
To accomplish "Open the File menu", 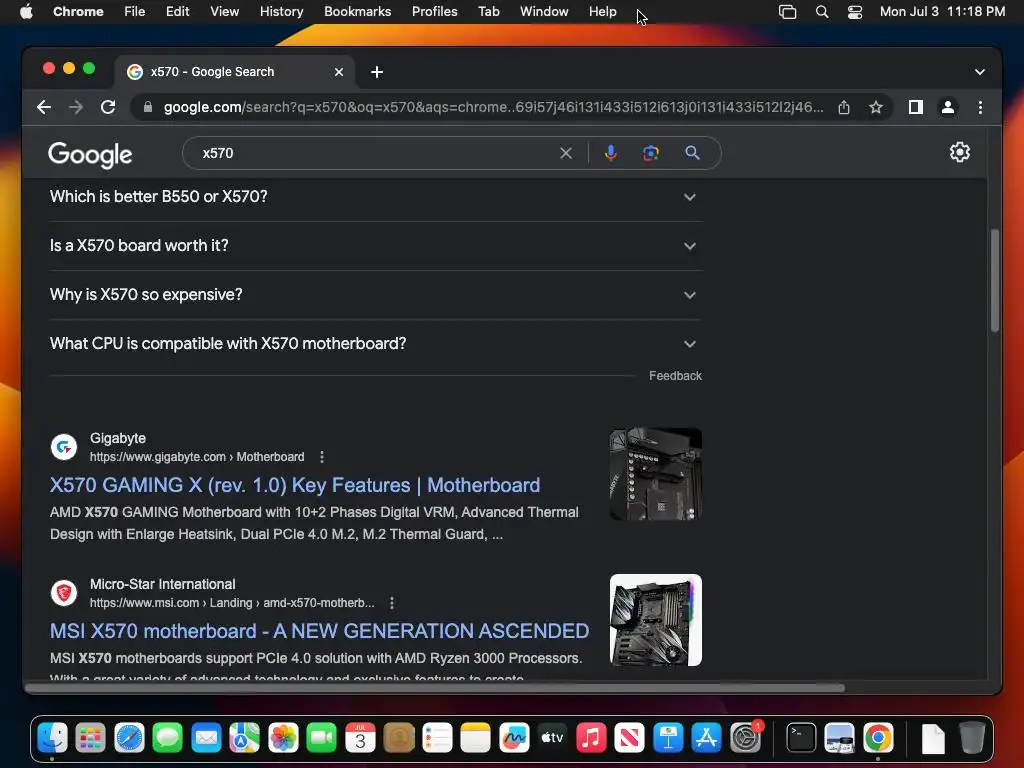I will click(x=135, y=12).
